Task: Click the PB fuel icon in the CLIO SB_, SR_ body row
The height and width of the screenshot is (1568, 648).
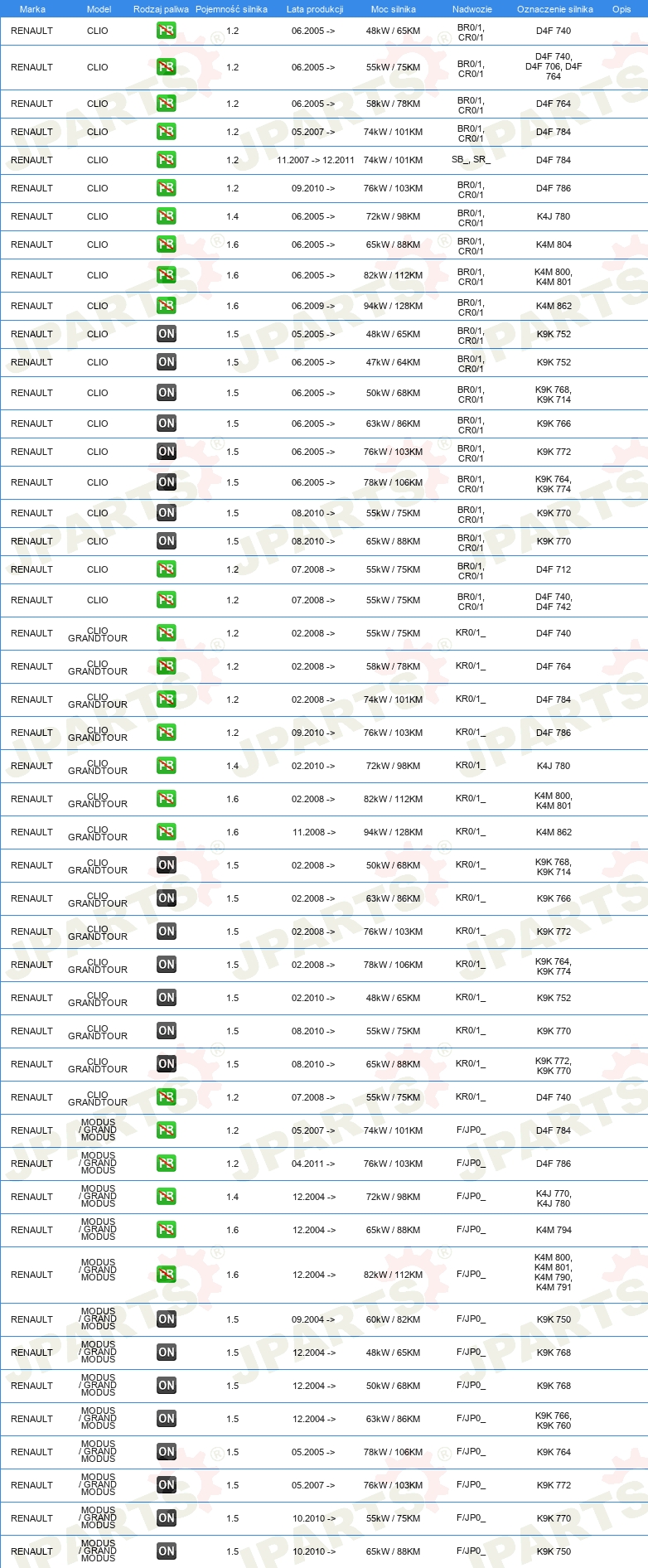Action: [x=167, y=160]
